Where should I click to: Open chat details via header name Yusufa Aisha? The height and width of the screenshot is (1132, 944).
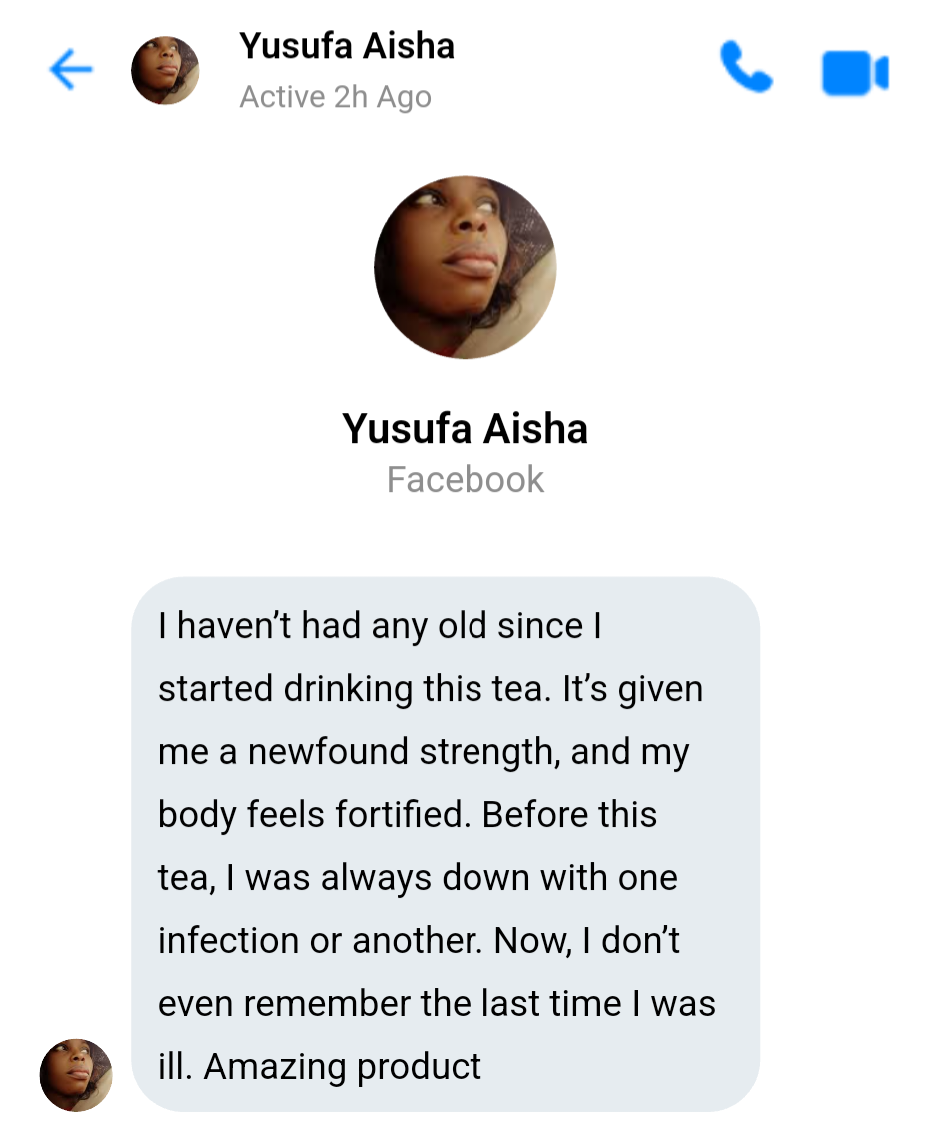coord(346,46)
